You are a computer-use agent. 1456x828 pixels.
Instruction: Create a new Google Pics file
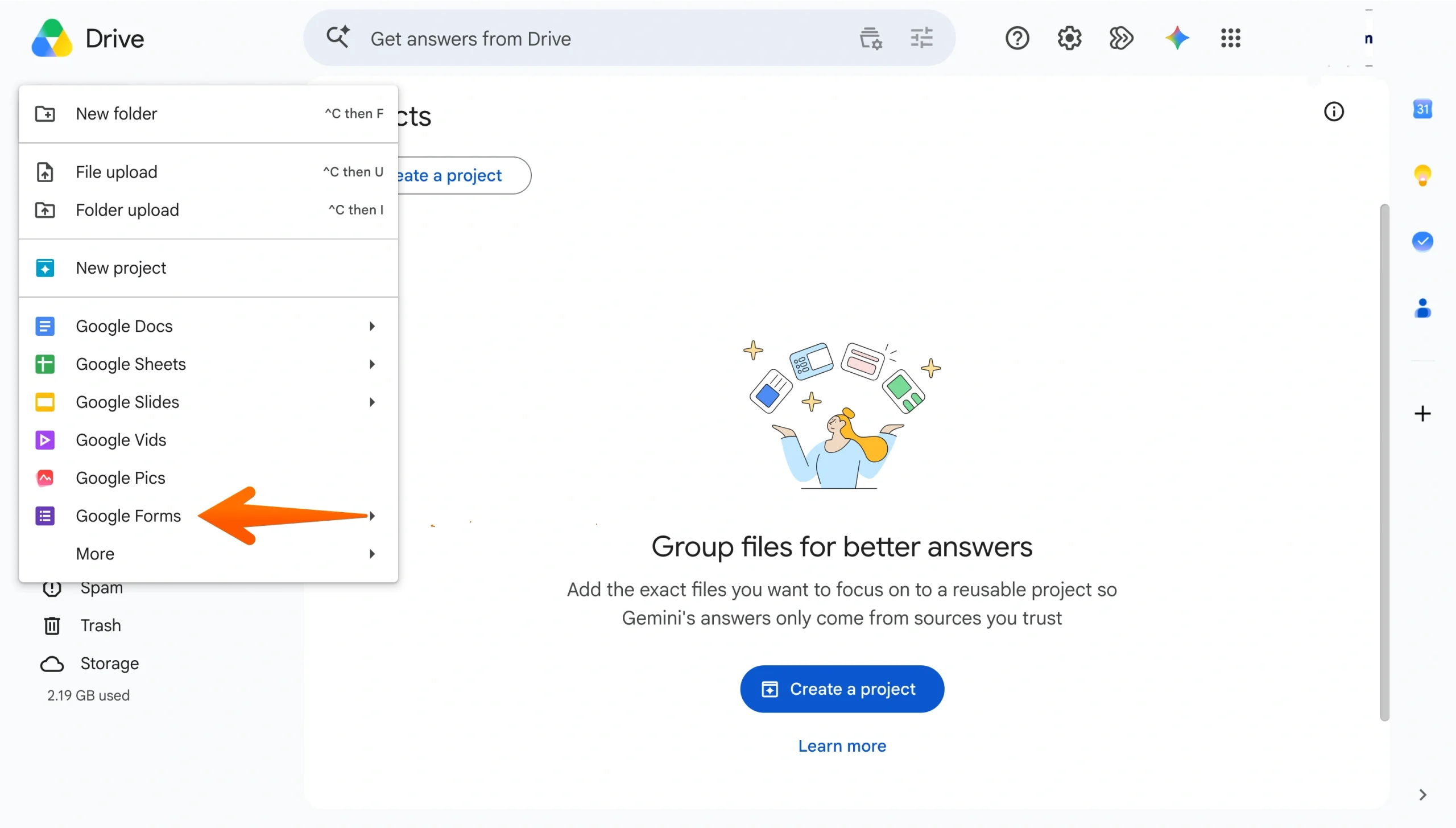click(208, 478)
